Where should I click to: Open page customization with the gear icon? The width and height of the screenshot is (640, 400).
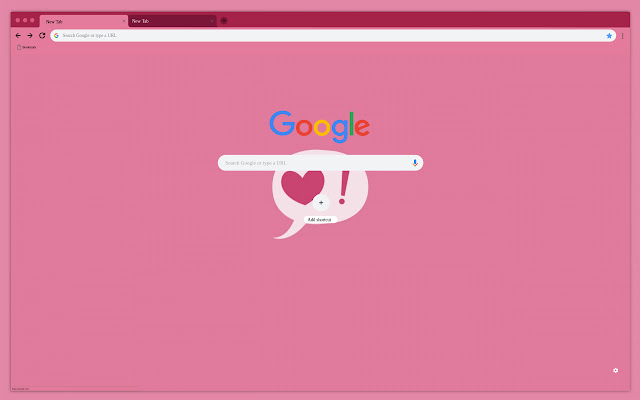pyautogui.click(x=616, y=370)
